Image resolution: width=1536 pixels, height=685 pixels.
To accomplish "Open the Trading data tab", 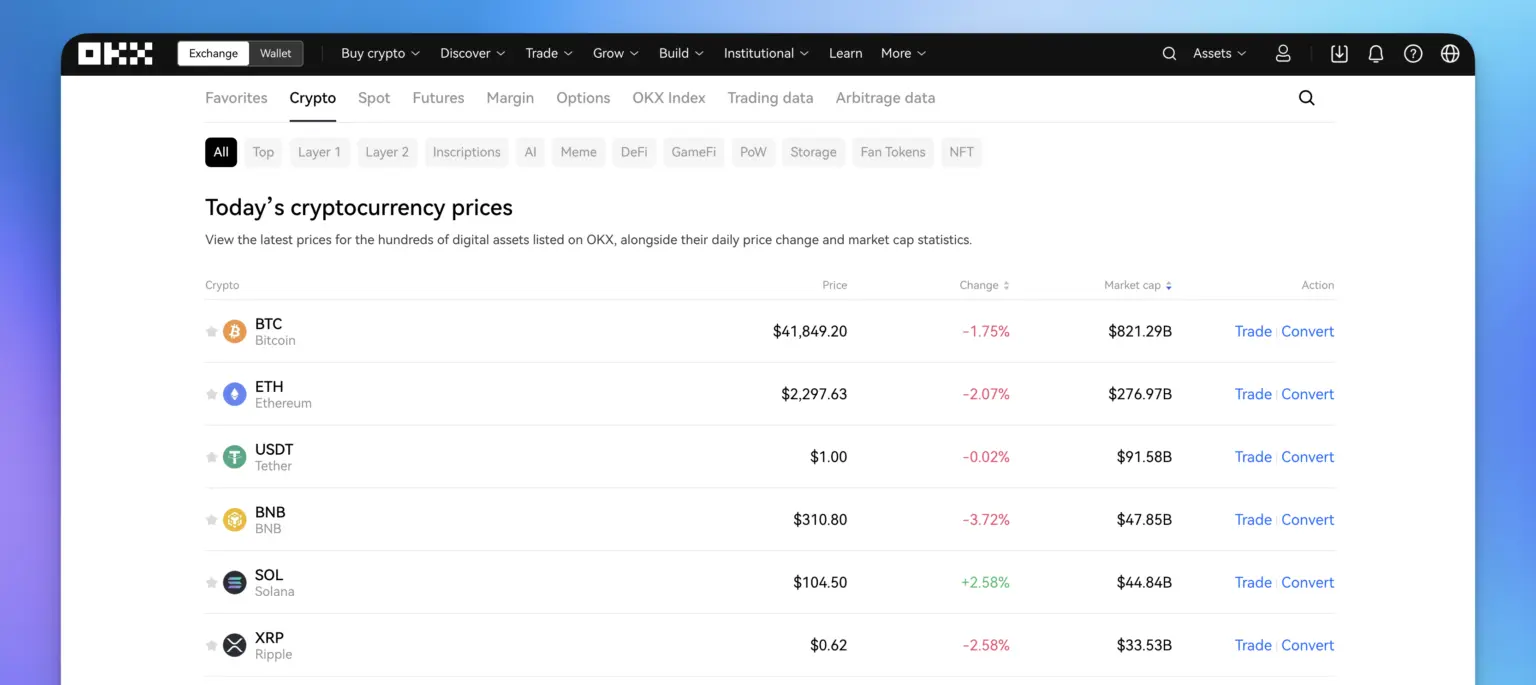I will (770, 98).
